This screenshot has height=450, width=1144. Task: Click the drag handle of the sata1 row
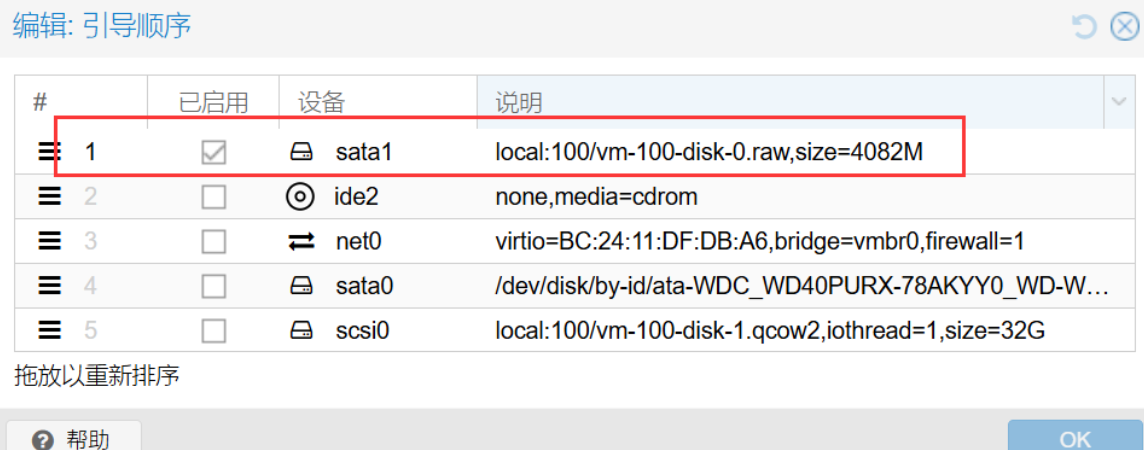[x=49, y=152]
